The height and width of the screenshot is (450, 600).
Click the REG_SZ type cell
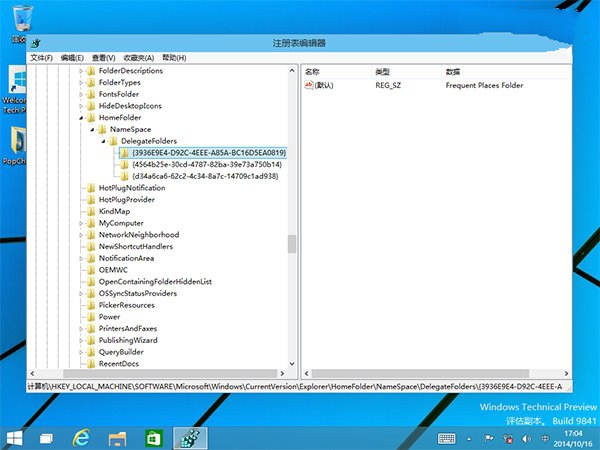(x=388, y=85)
